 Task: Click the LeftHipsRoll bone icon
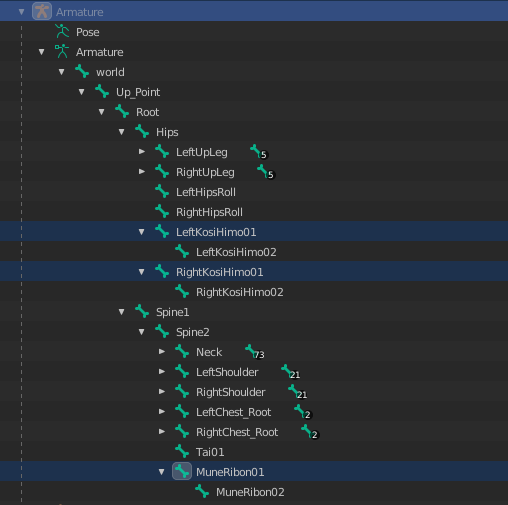[162, 192]
